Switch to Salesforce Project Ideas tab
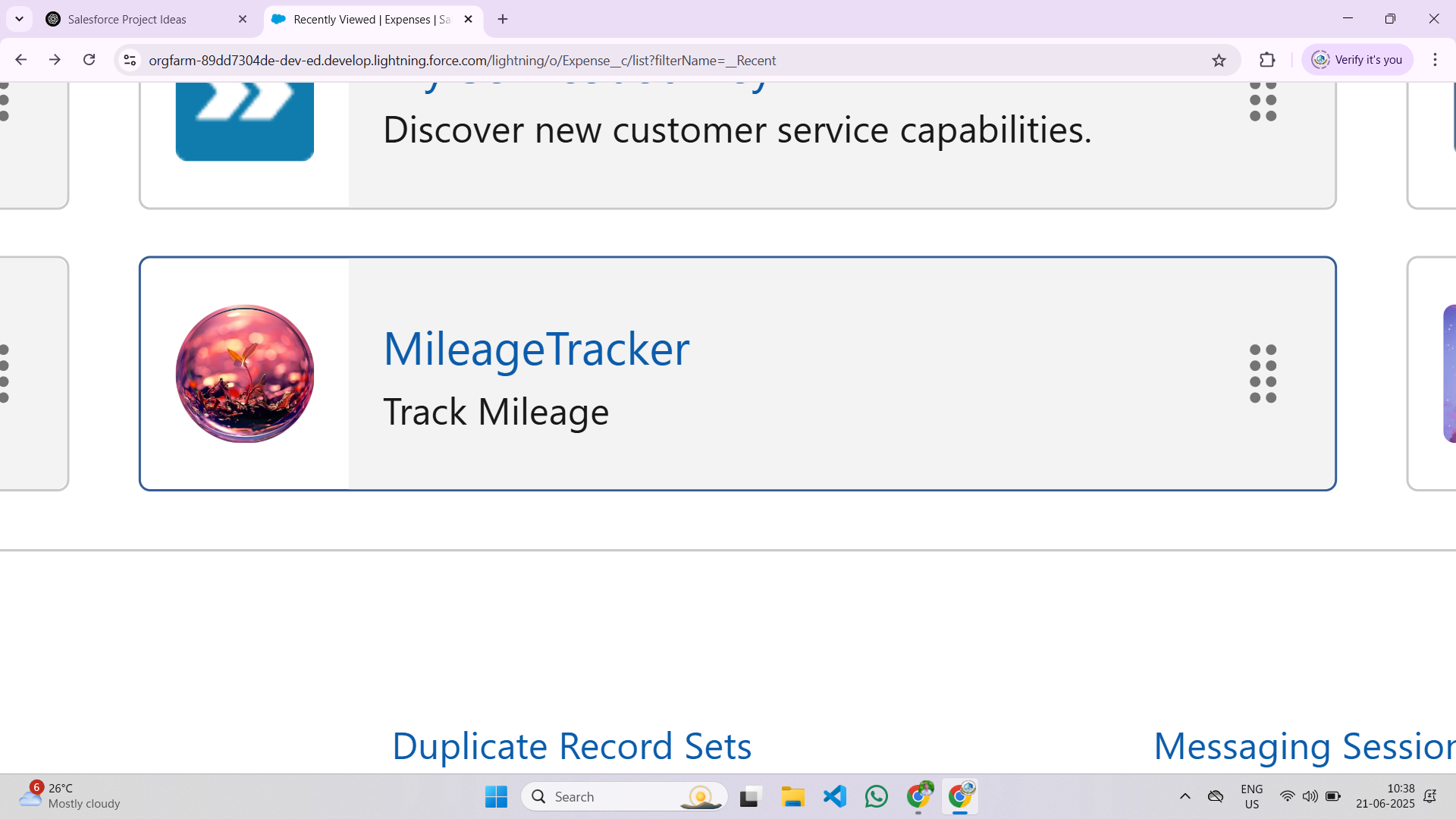Viewport: 1456px width, 819px height. click(x=127, y=20)
